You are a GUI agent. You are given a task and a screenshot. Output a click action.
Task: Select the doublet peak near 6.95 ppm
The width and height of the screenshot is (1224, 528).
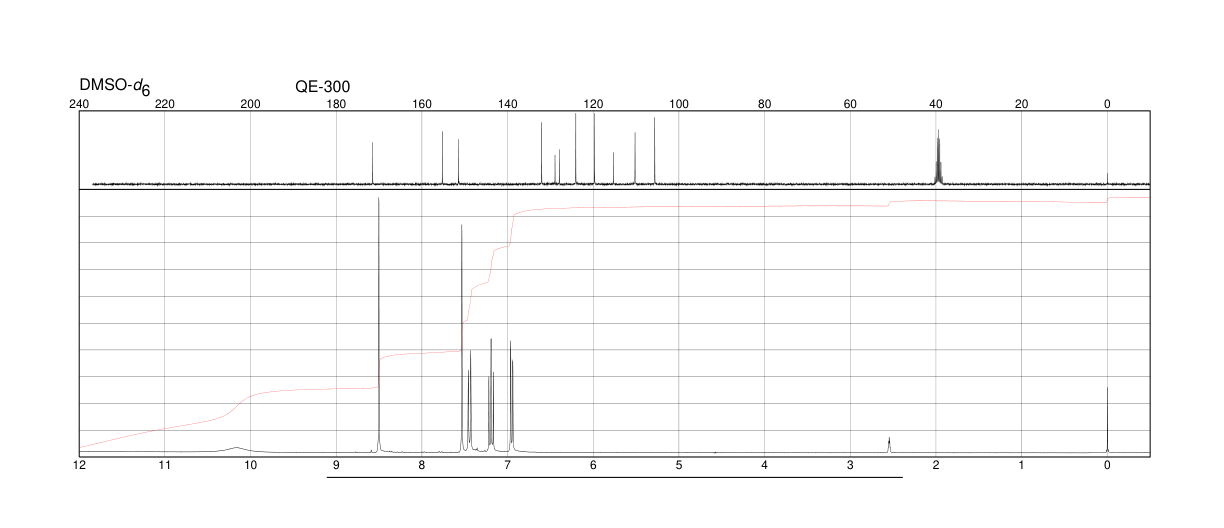tap(511, 397)
